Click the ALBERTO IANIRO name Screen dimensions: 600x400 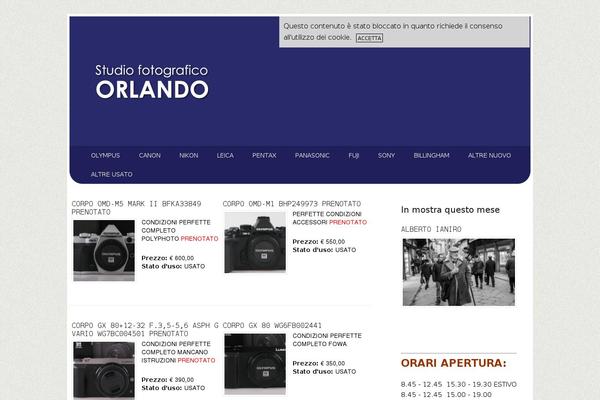(431, 229)
